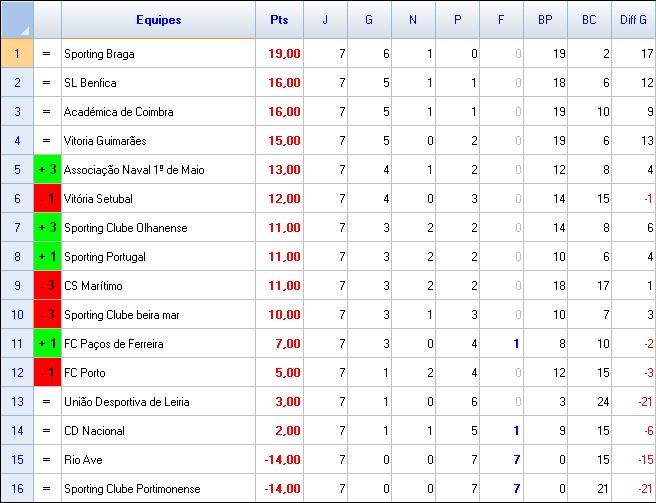Click green +1 indicator for FC Paços de Ferreira

point(47,344)
